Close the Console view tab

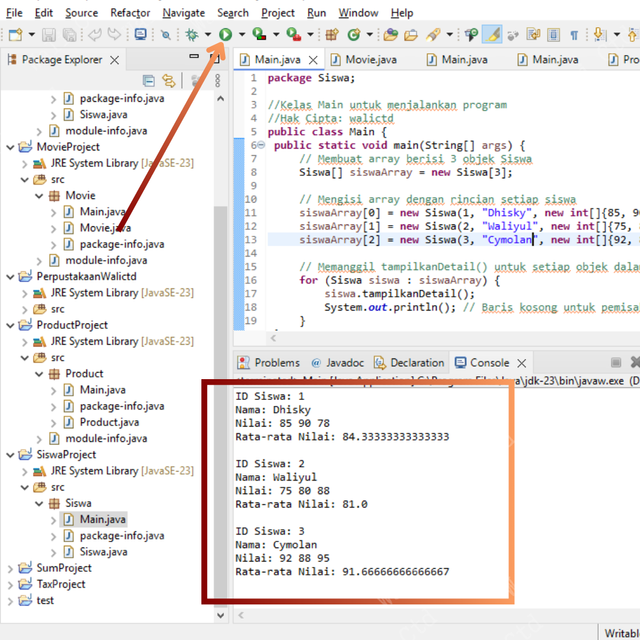coord(523,362)
